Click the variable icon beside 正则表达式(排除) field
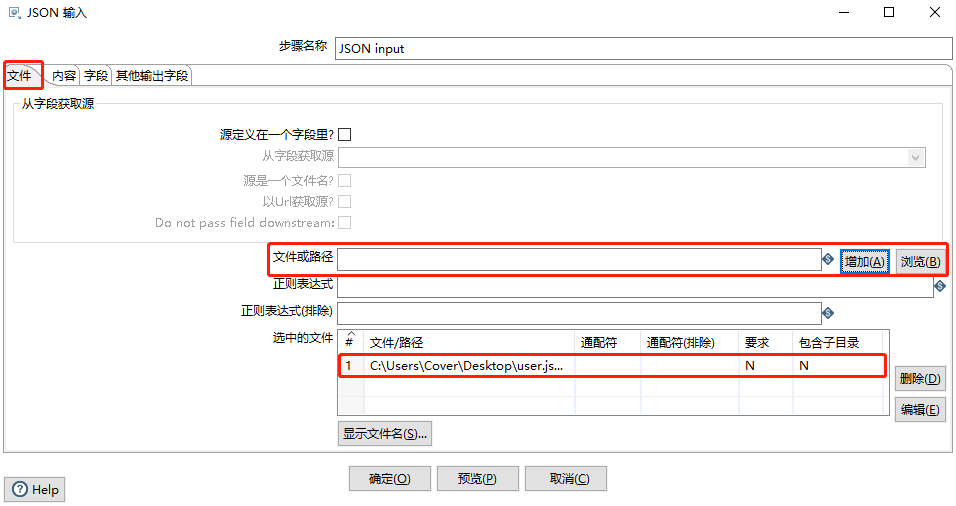This screenshot has height=506, width=956. point(828,312)
